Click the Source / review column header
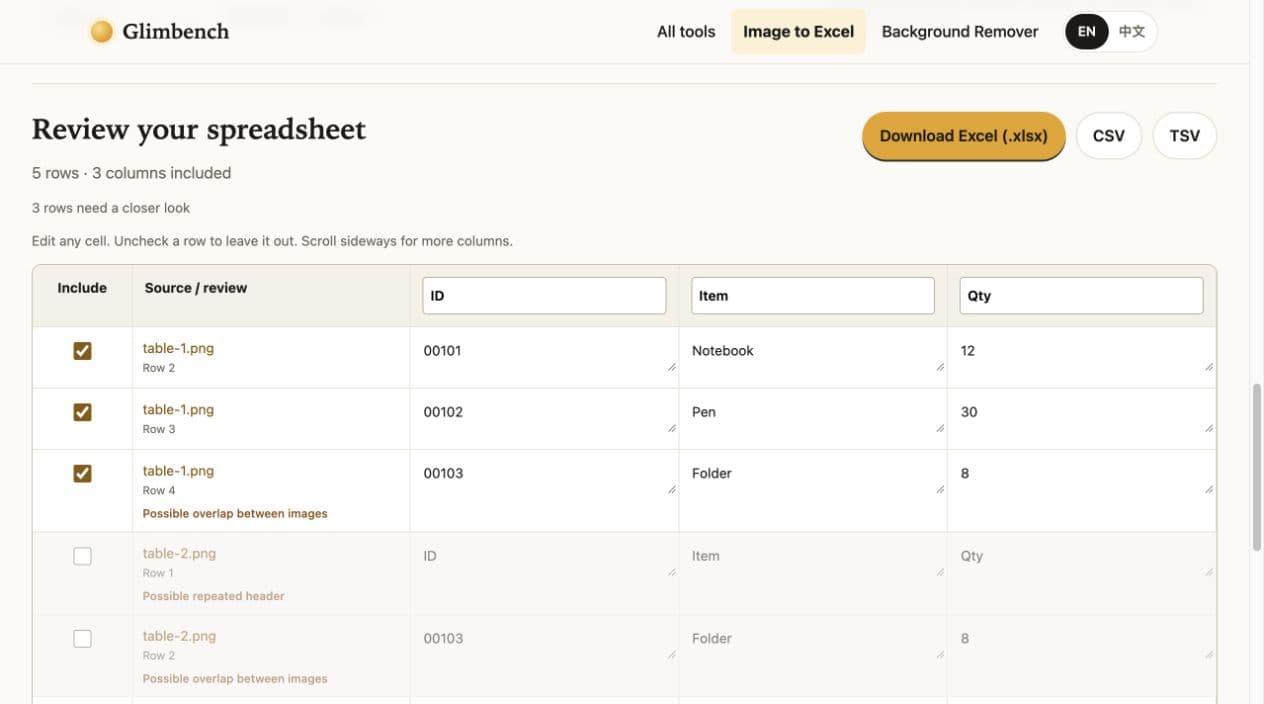Image resolution: width=1264 pixels, height=704 pixels. (196, 288)
